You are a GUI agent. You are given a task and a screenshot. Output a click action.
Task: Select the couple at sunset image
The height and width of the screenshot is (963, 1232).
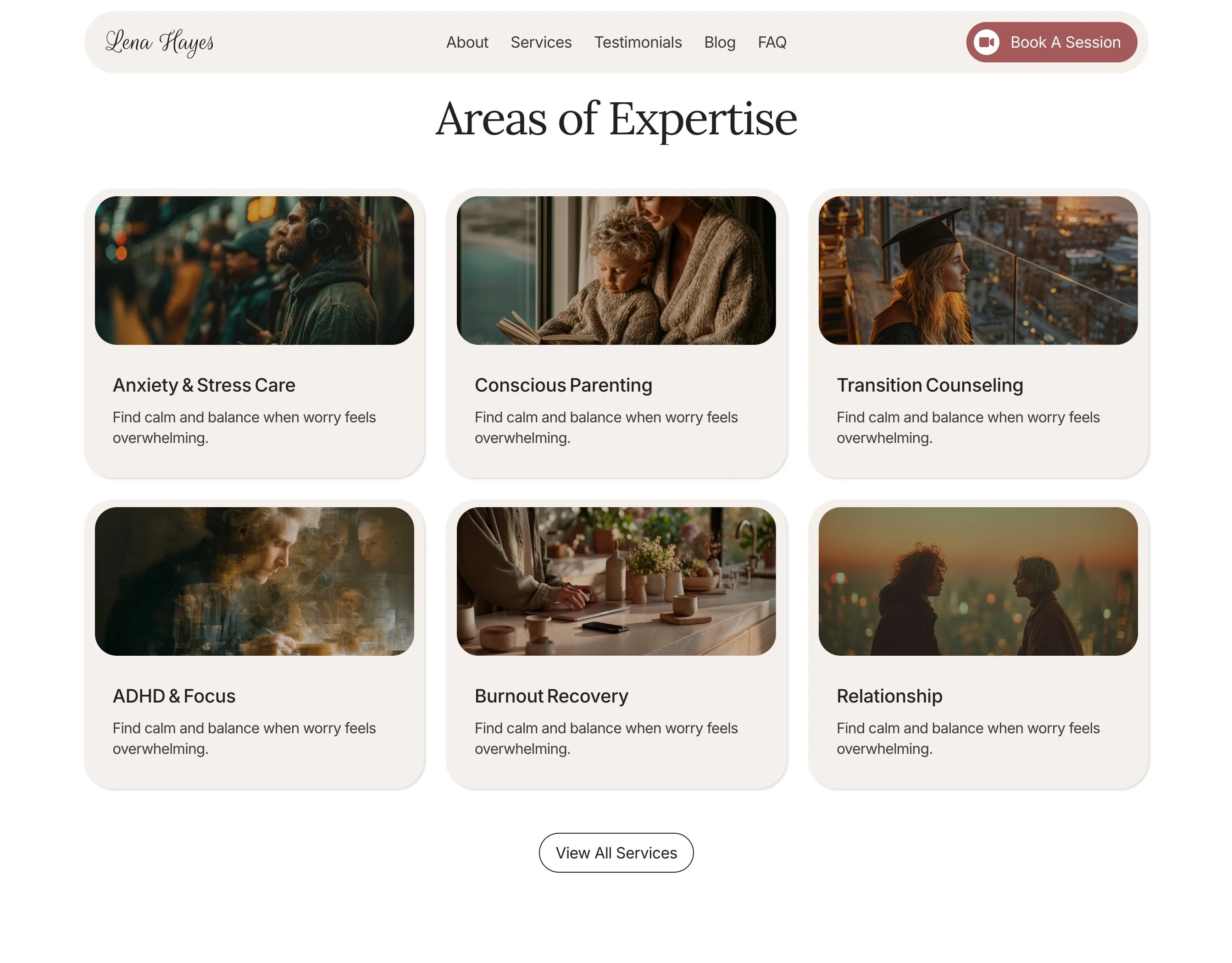(x=977, y=581)
